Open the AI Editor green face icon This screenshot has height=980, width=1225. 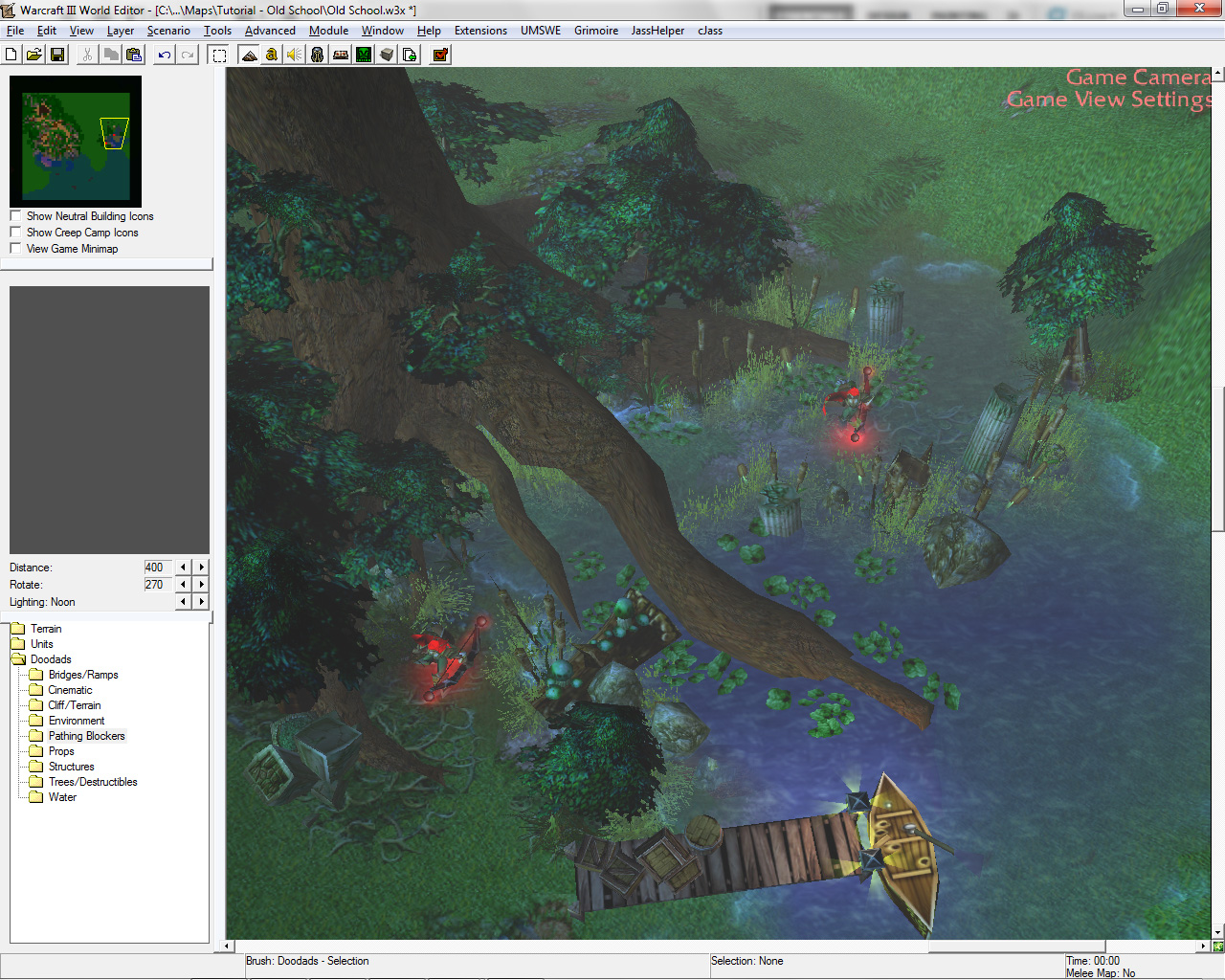364,55
